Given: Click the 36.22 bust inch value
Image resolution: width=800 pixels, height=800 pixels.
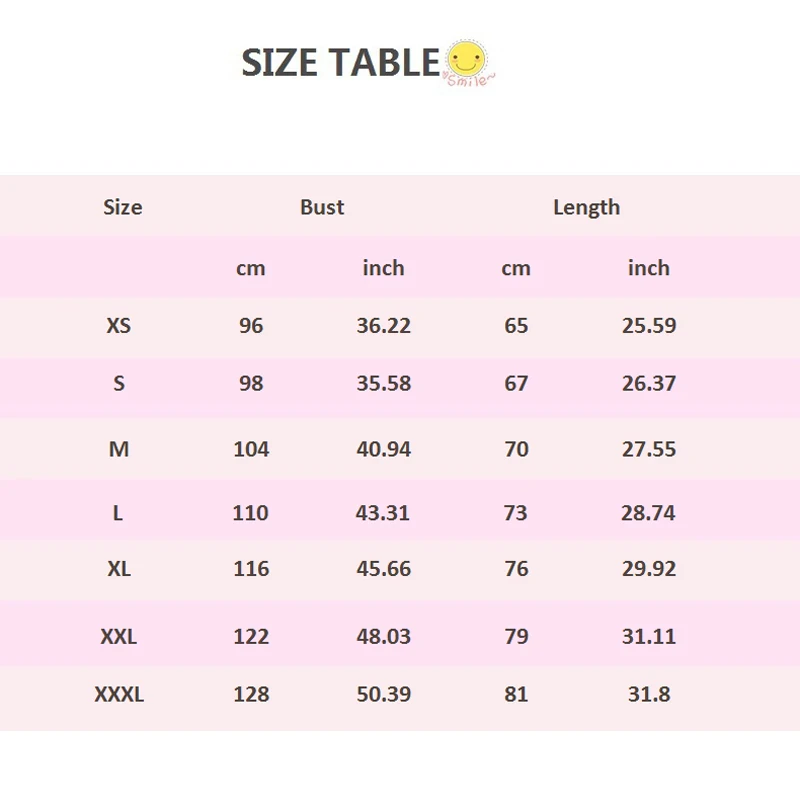Looking at the screenshot, I should 384,325.
